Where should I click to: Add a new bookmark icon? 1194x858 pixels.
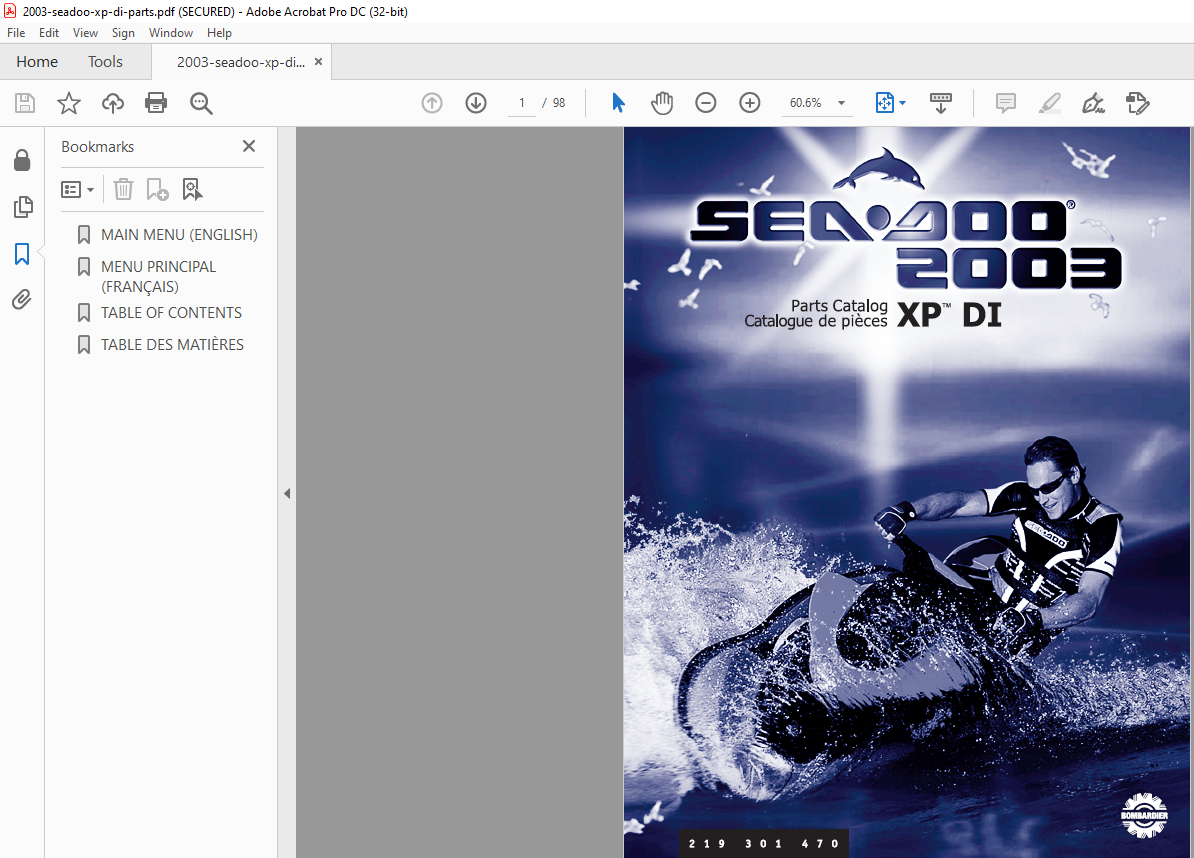[157, 189]
